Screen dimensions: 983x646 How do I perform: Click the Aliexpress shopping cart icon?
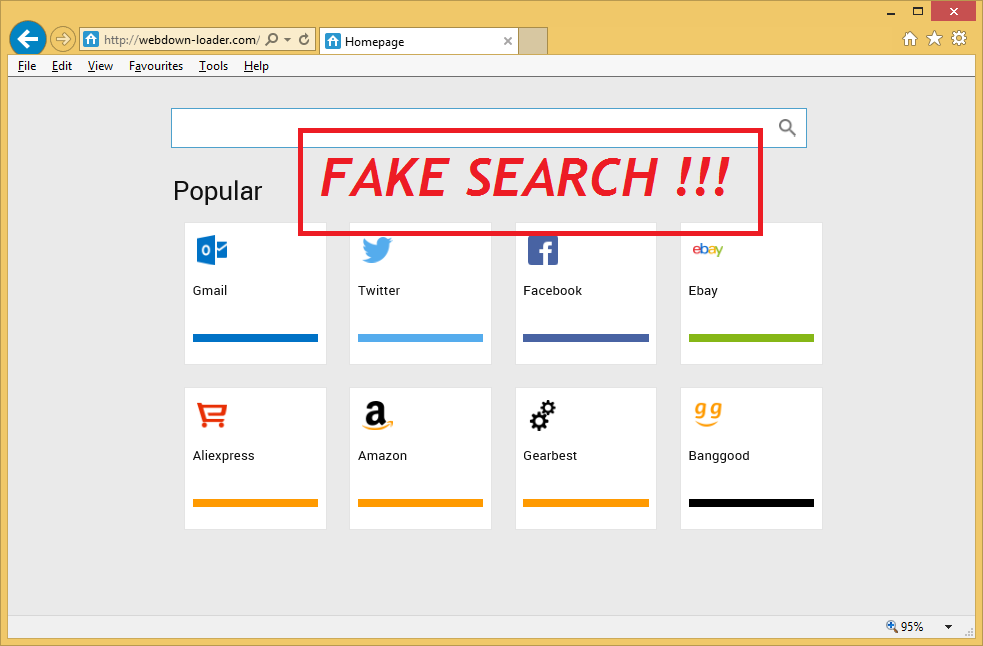coord(212,415)
